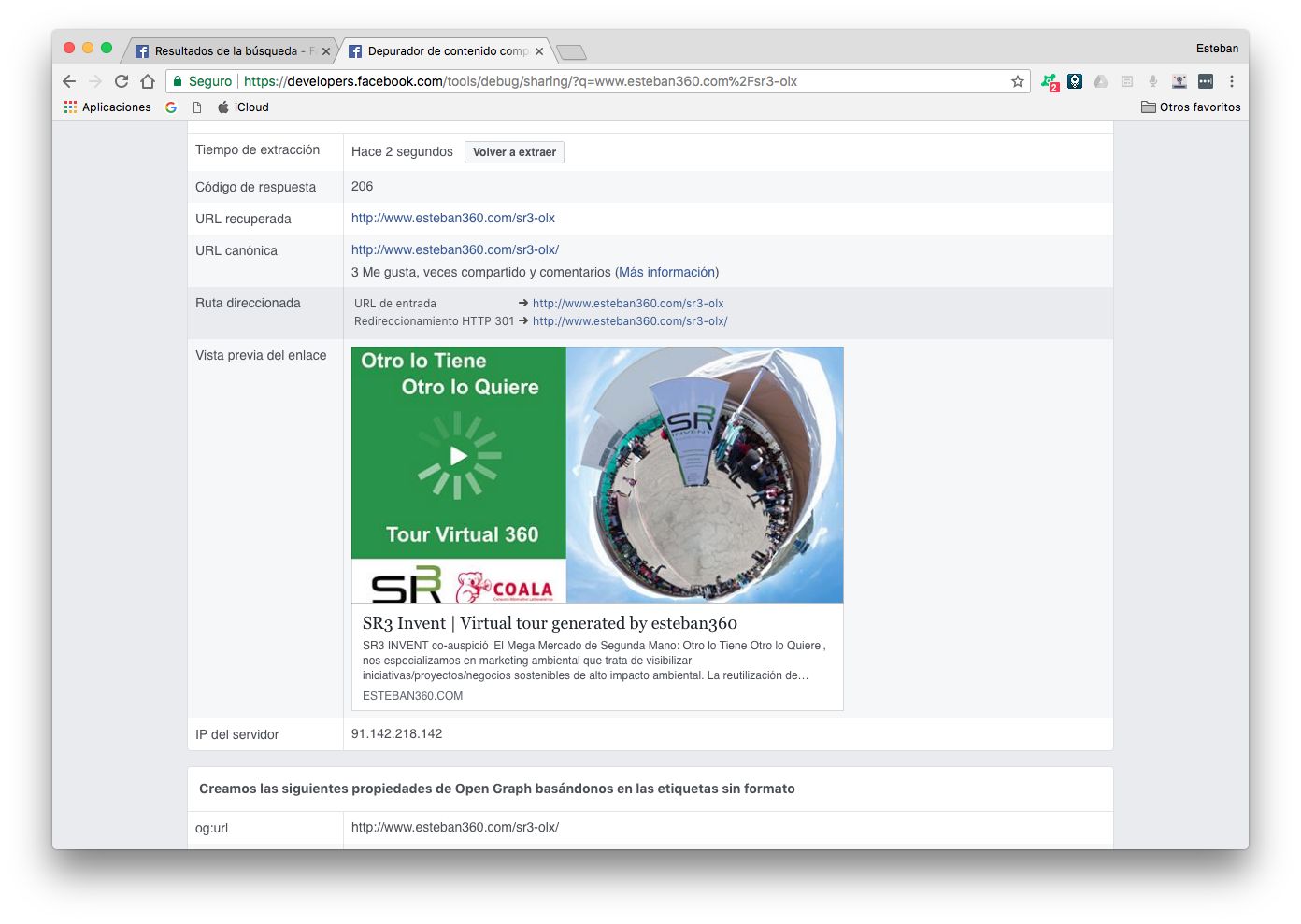Open the green extension with the 2 badge
This screenshot has width=1301, height=924.
[1050, 82]
